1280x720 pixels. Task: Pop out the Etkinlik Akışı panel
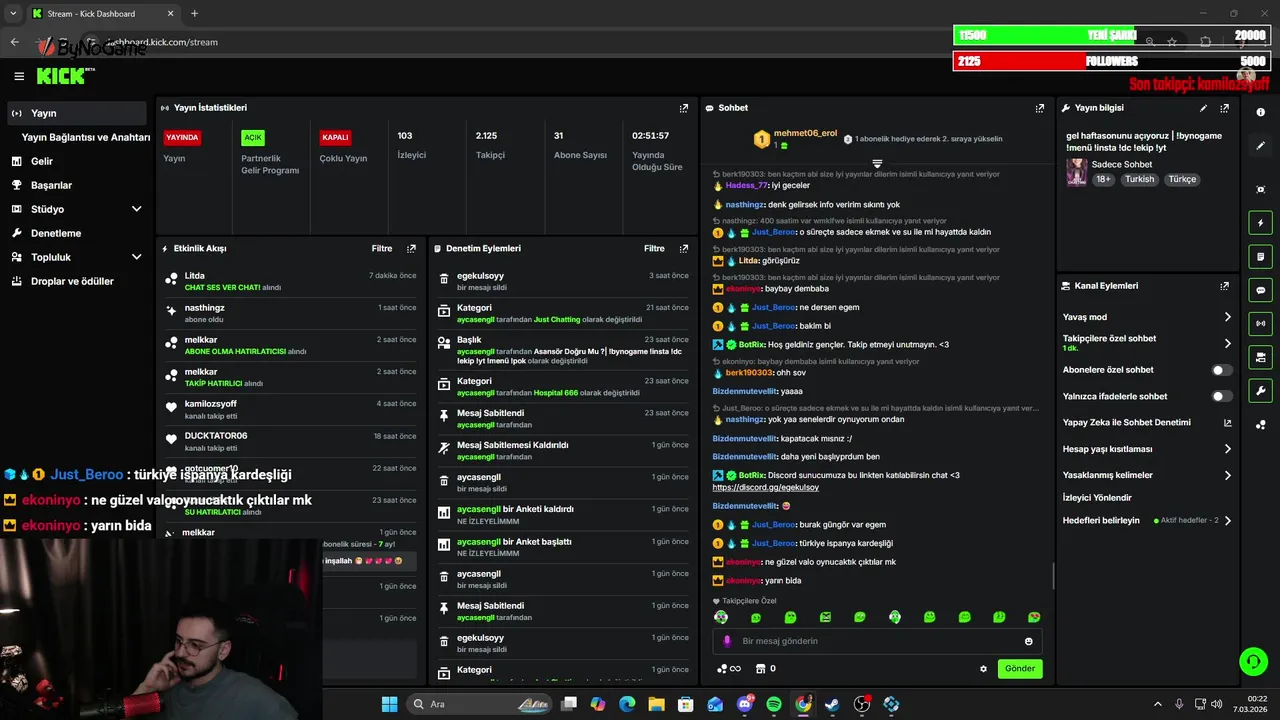click(x=411, y=248)
